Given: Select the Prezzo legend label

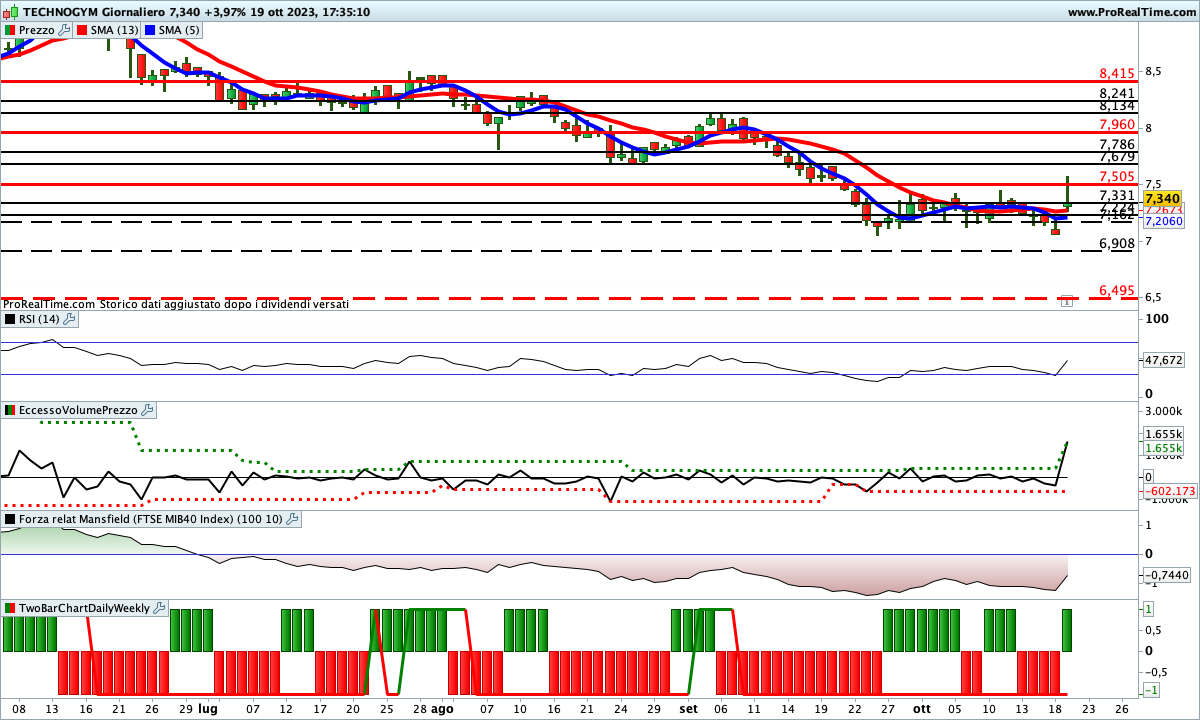Looking at the screenshot, I should [x=37, y=30].
